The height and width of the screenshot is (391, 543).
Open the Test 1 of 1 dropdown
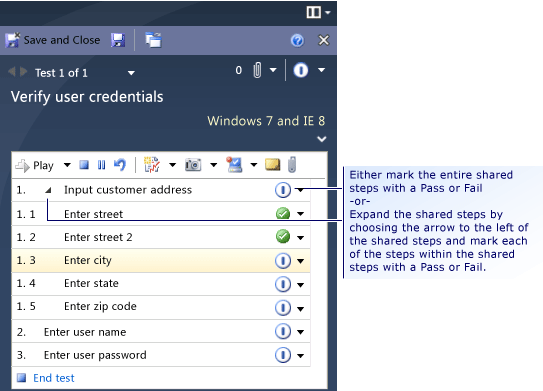coord(131,73)
